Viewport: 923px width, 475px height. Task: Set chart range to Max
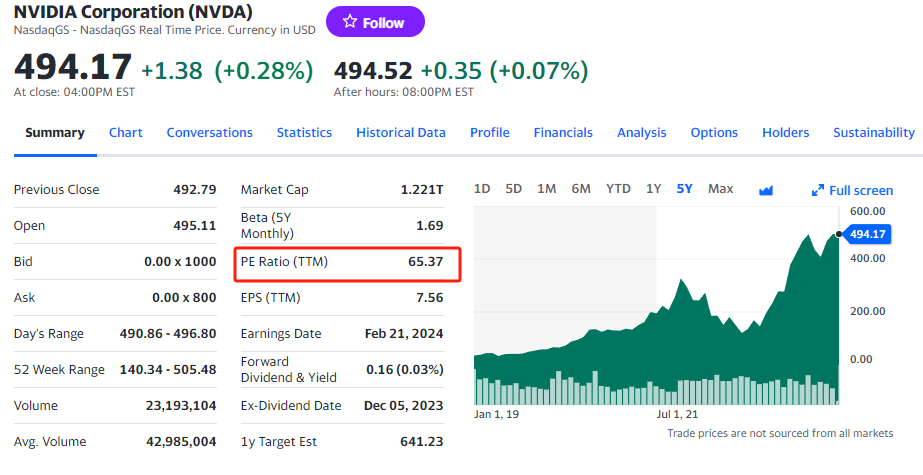721,188
